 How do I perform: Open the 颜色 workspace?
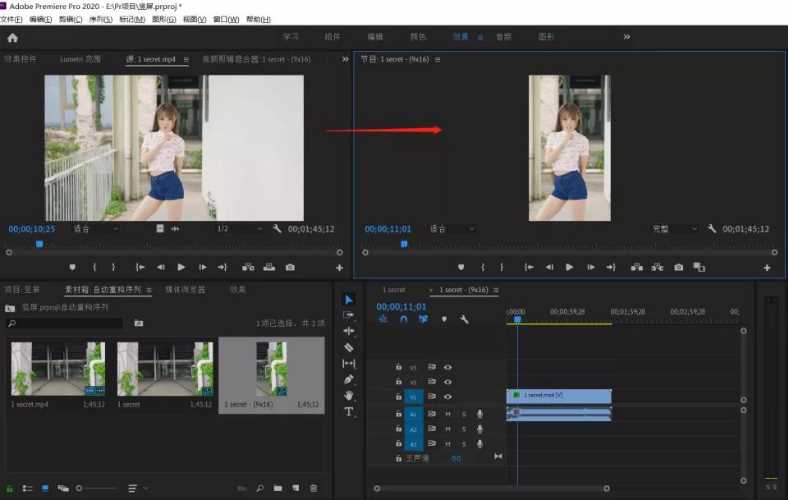point(418,37)
